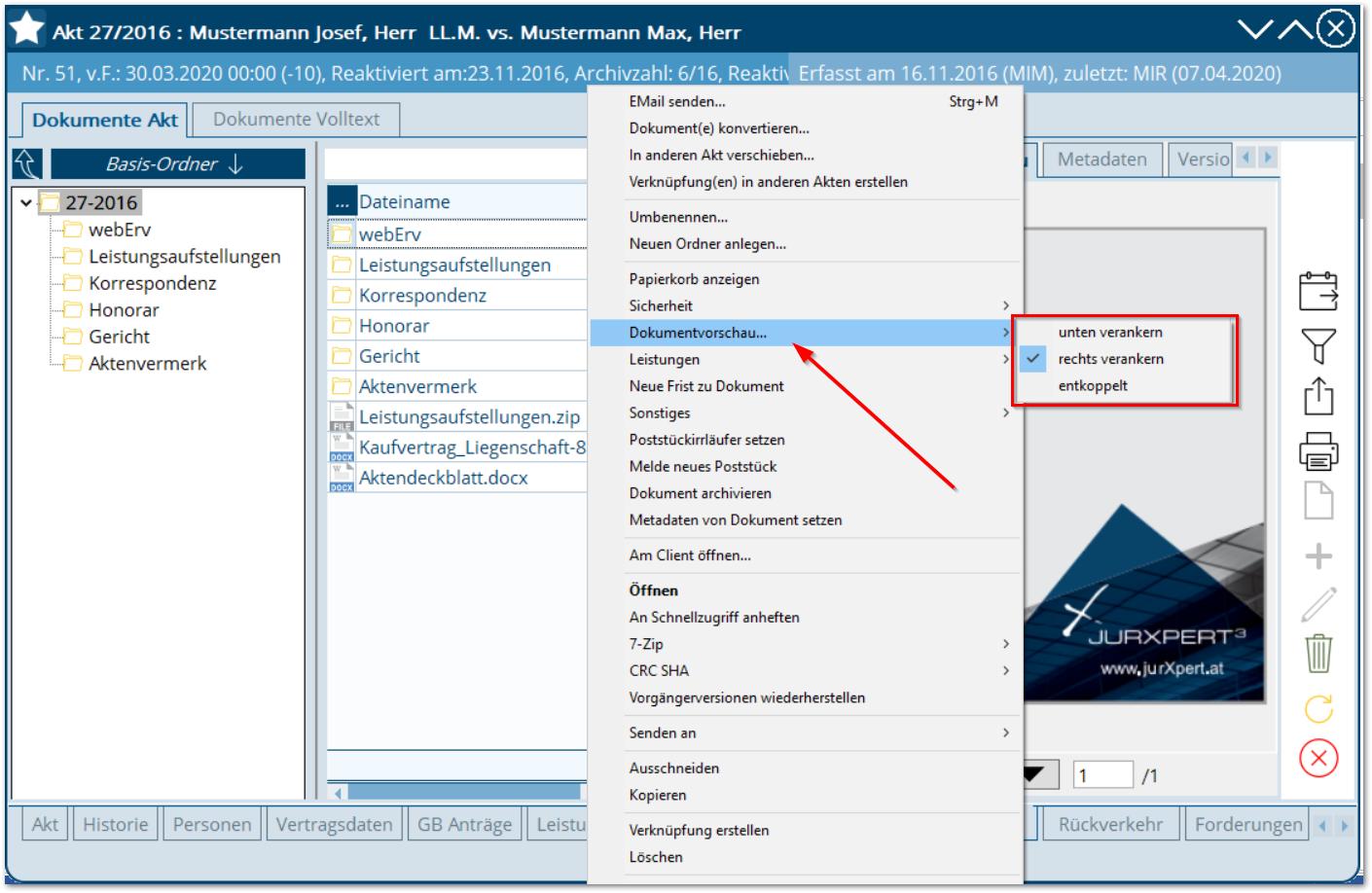The image size is (1372, 893).
Task: Select Korrespondenz folder in tree
Action: [x=152, y=284]
